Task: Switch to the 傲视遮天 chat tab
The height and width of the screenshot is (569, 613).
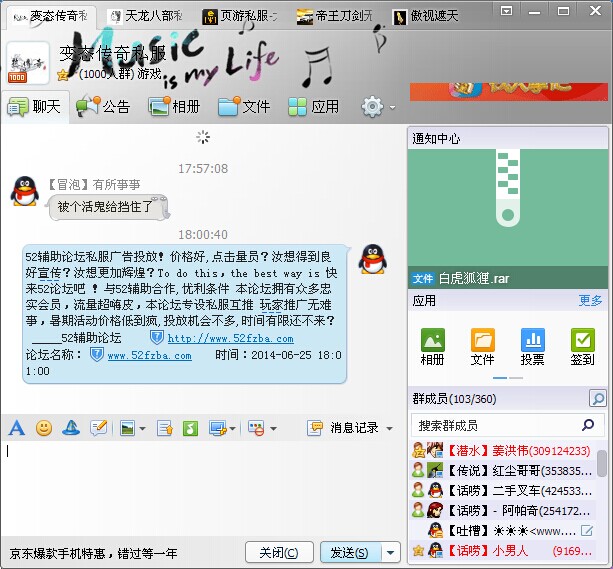Action: (427, 16)
